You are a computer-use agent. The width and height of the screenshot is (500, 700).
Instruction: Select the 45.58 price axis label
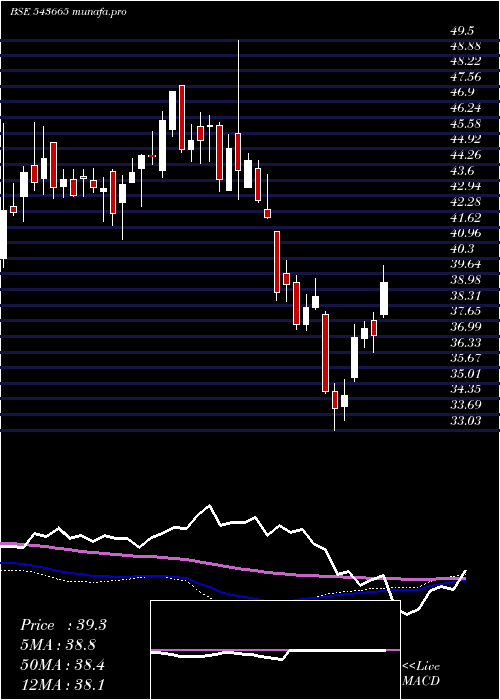[466, 124]
